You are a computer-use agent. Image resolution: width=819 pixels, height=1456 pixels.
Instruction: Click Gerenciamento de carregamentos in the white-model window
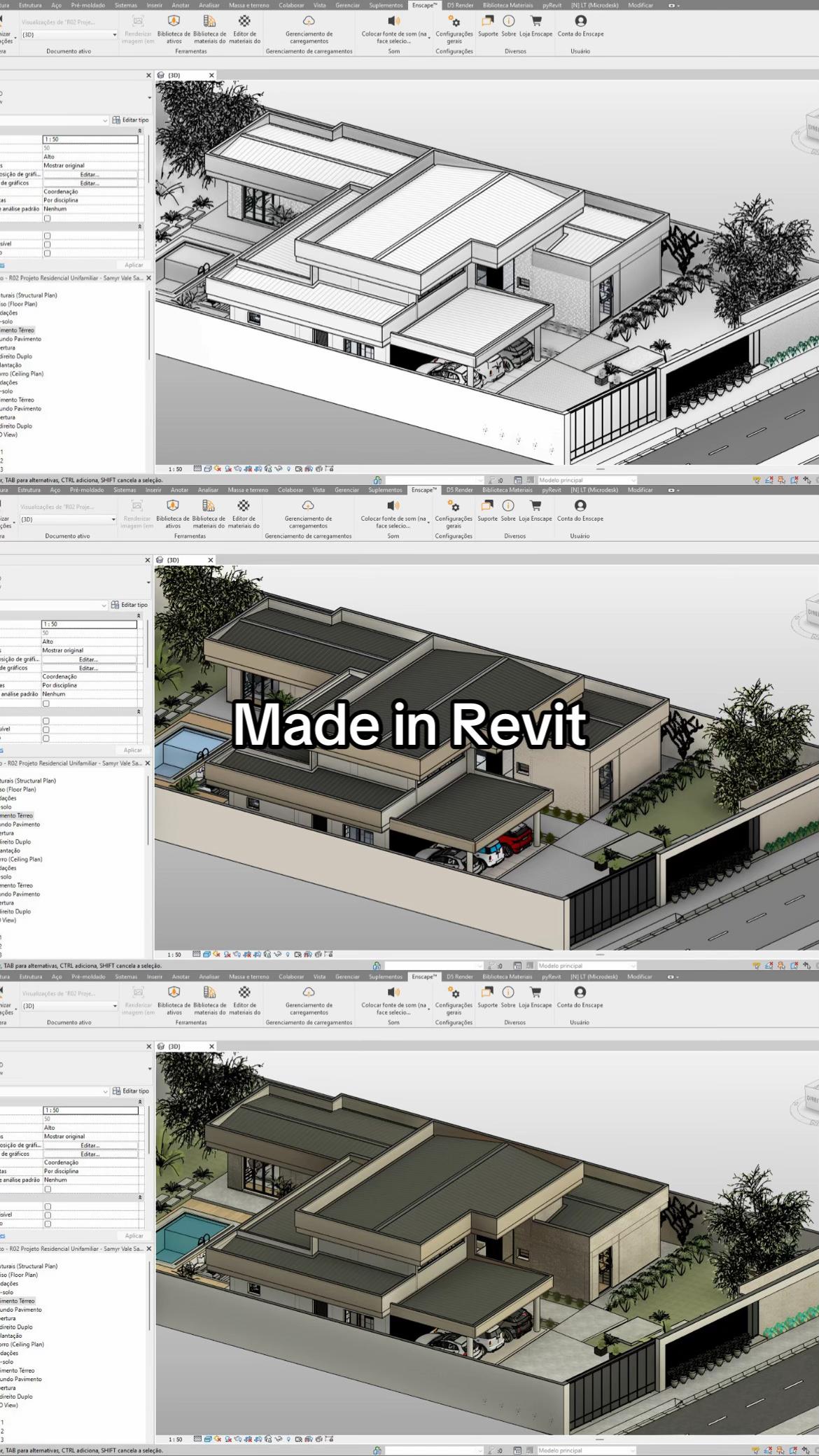click(309, 29)
